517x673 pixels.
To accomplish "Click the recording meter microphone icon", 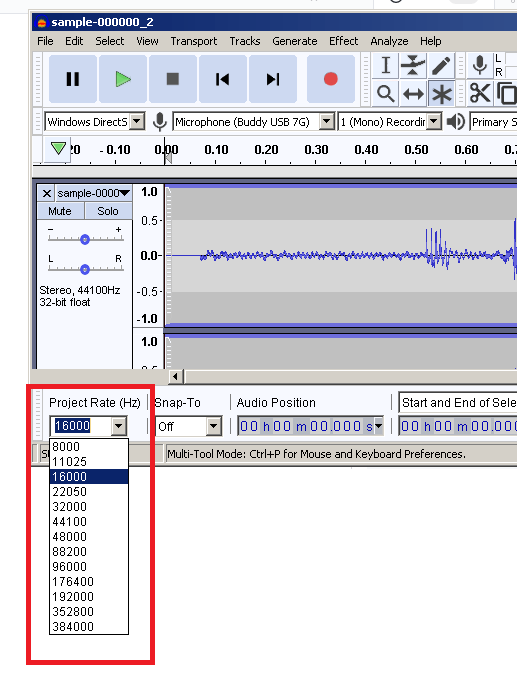I will click(x=480, y=65).
